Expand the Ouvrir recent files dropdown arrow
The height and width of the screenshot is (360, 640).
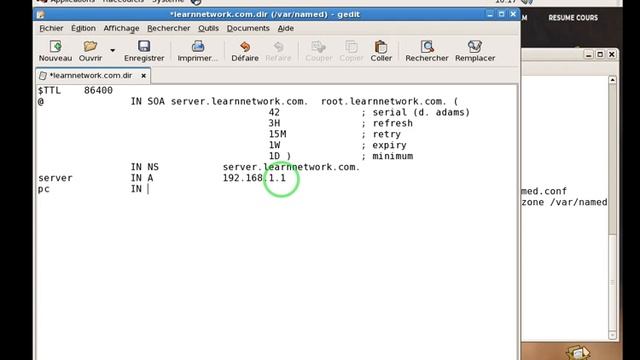pyautogui.click(x=112, y=51)
